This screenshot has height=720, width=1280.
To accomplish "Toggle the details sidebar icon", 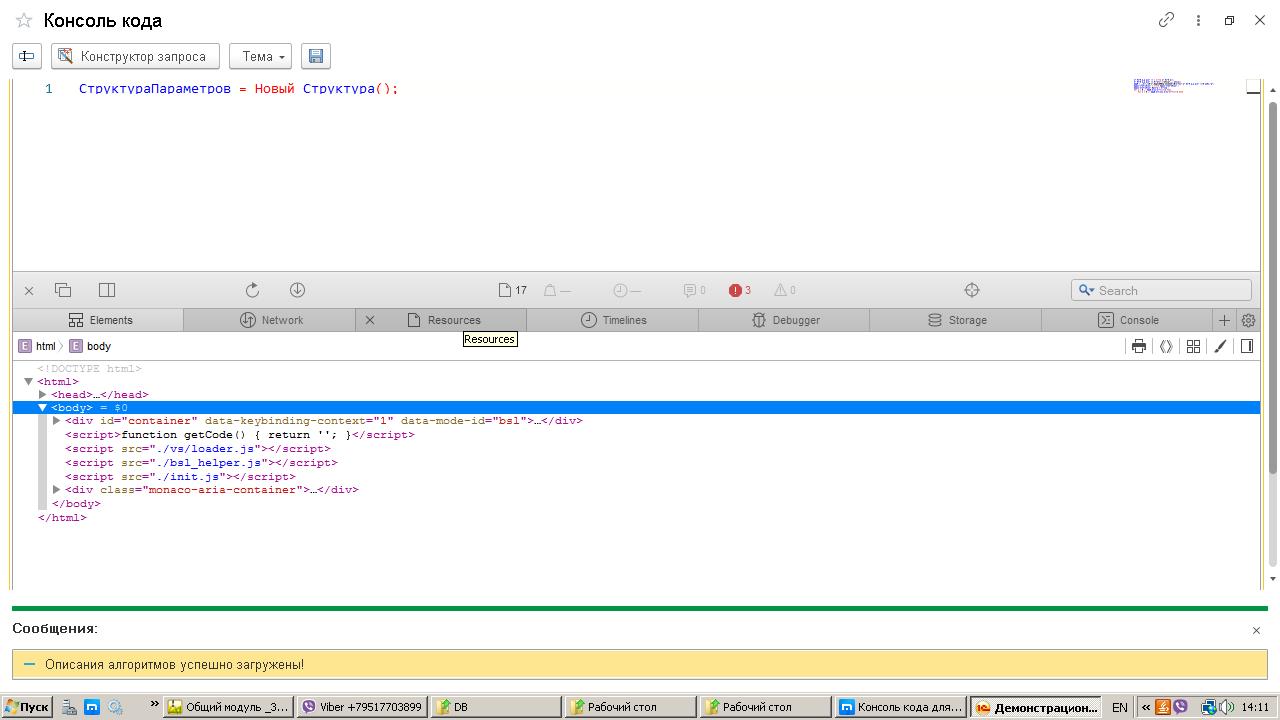I will pyautogui.click(x=1247, y=346).
